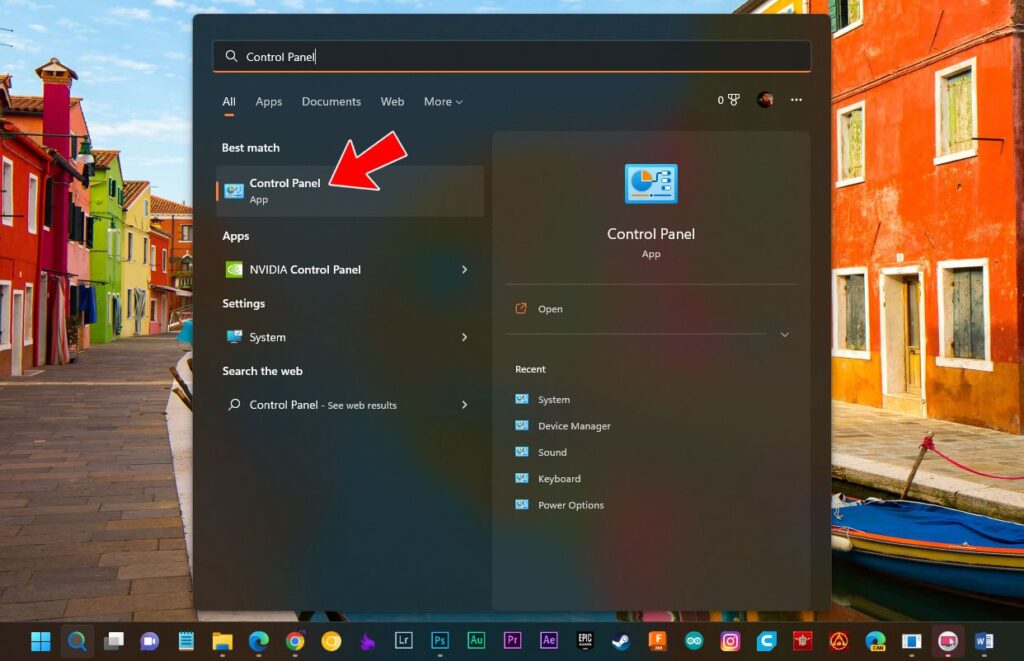The width and height of the screenshot is (1024, 661).
Task: Launch Arduino IDE from the taskbar
Action: (694, 641)
